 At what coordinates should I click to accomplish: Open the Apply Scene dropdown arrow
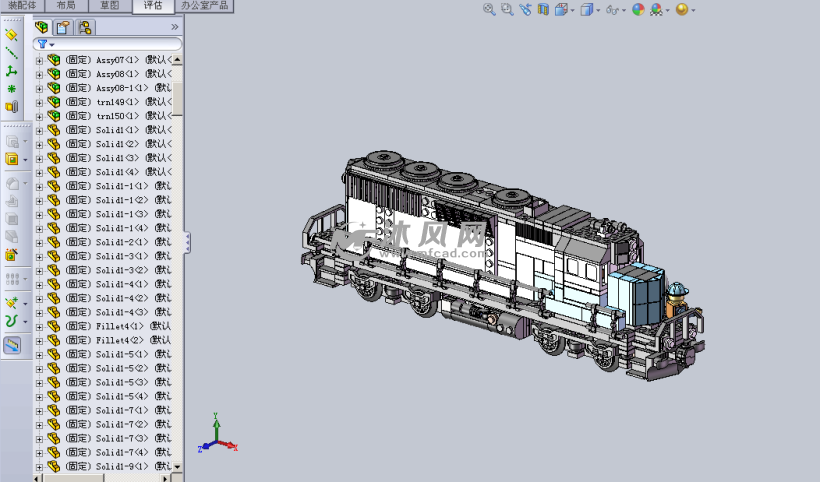667,10
